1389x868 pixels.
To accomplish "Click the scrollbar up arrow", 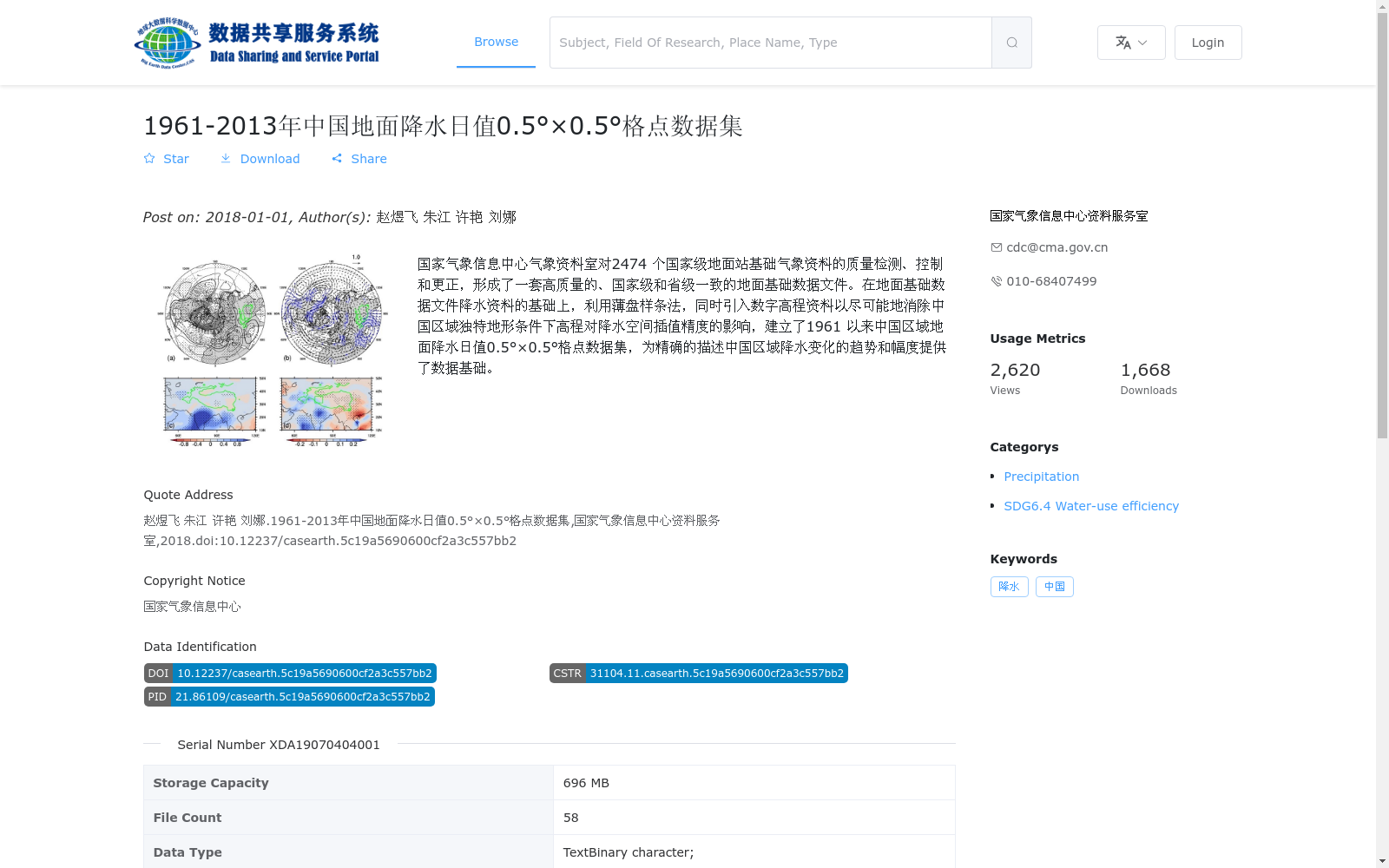I will 1382,6.
